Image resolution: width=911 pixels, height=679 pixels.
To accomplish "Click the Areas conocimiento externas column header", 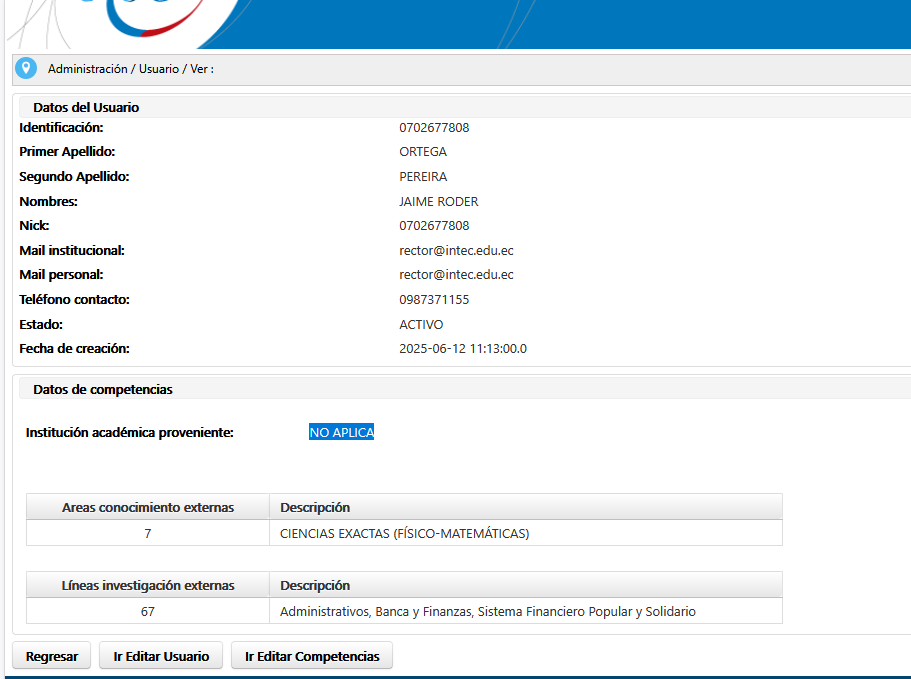I will pyautogui.click(x=148, y=507).
